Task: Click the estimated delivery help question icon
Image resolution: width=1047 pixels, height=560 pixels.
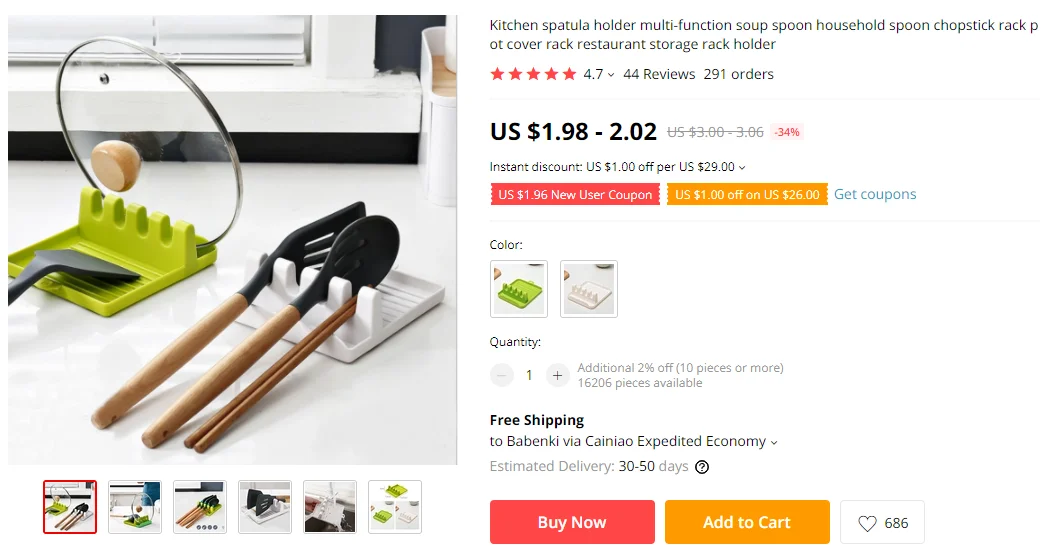Action: pyautogui.click(x=702, y=467)
